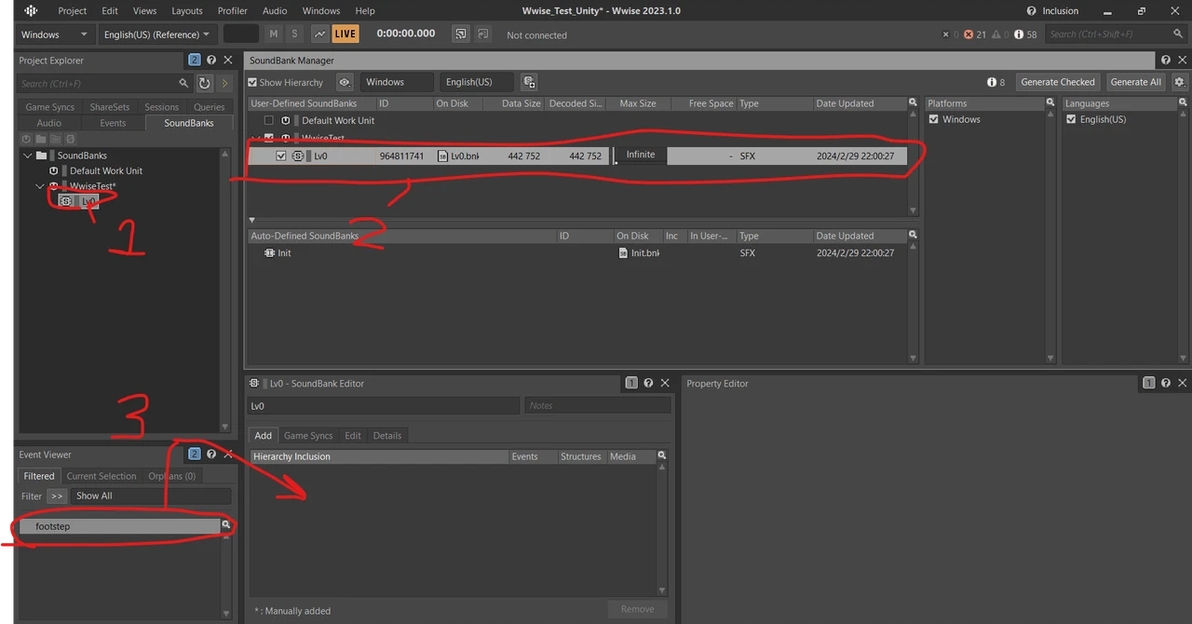The height and width of the screenshot is (624, 1192).
Task: Click the help icon next to Inclusion
Action: point(1031,11)
